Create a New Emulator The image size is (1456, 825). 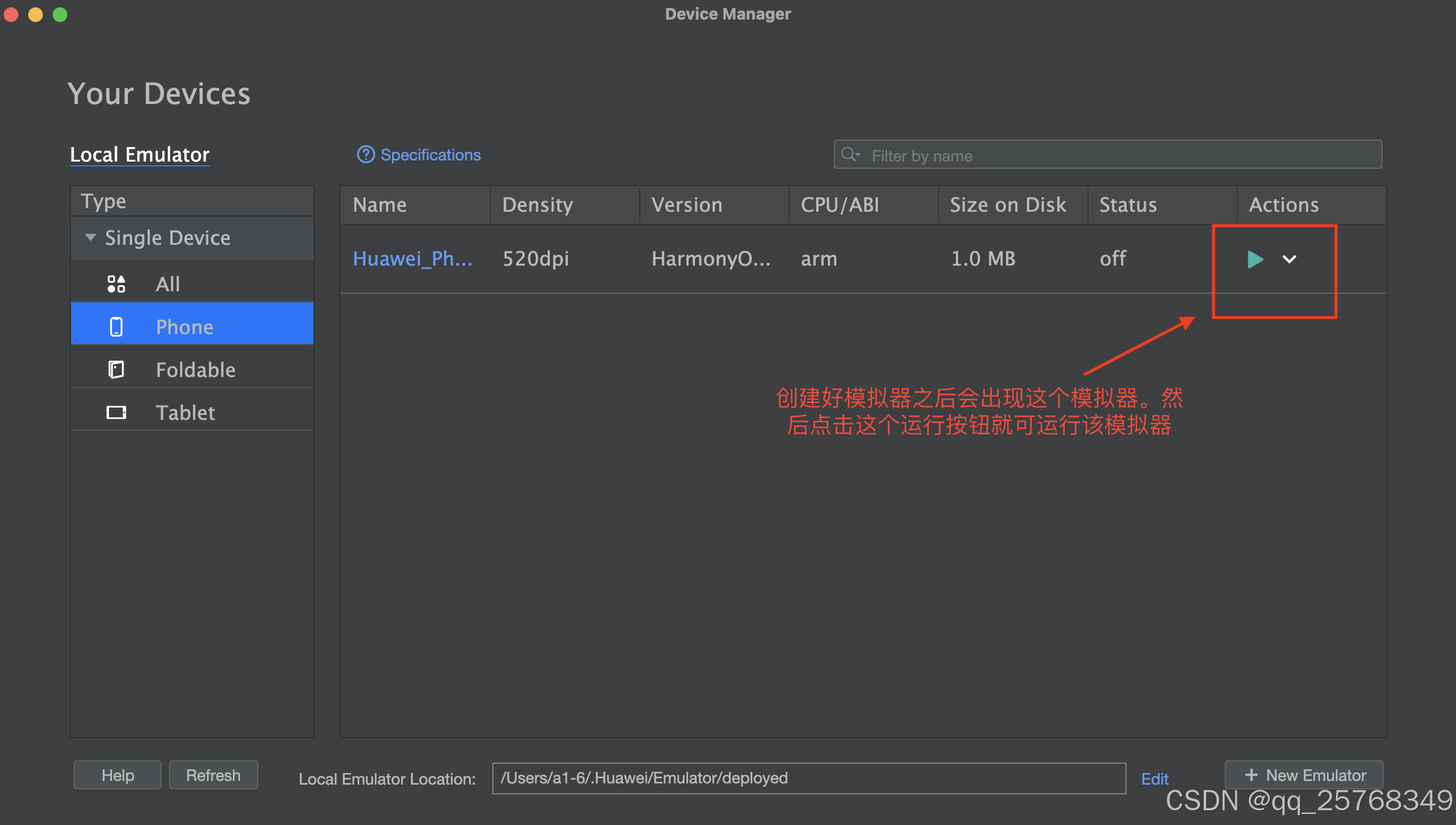pos(1304,775)
